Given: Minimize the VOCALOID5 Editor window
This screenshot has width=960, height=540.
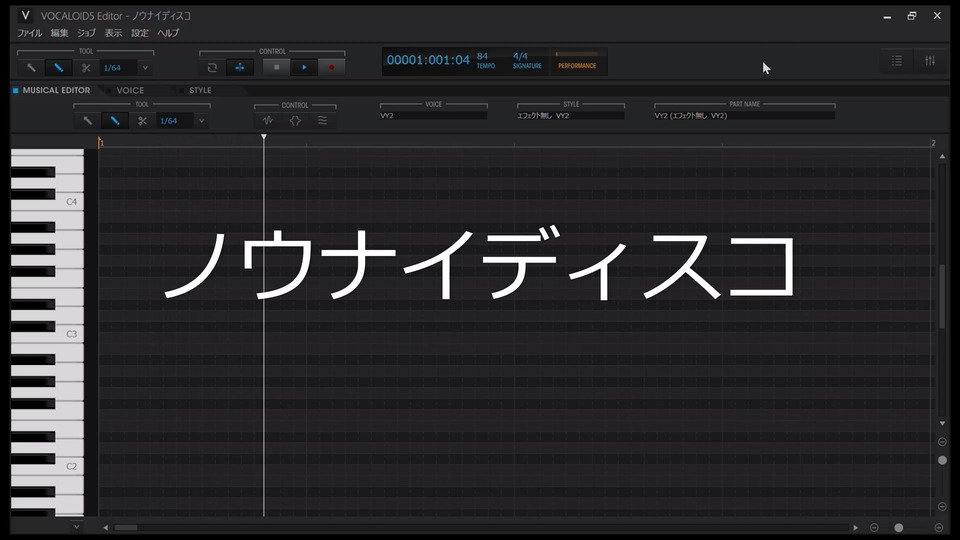Looking at the screenshot, I should pos(887,16).
